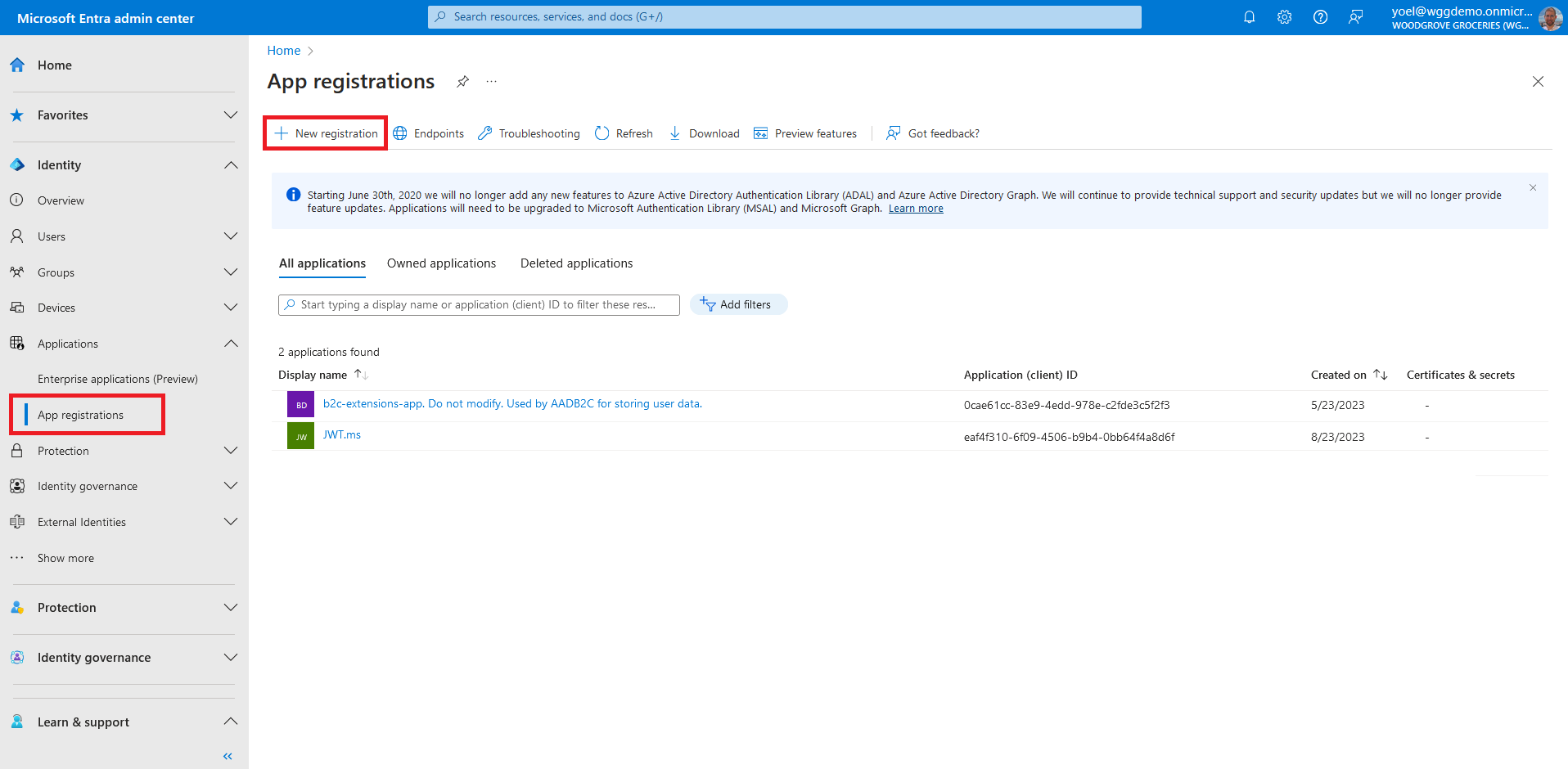The width and height of the screenshot is (1568, 769).
Task: Collapse the left navigation menu
Action: click(228, 756)
